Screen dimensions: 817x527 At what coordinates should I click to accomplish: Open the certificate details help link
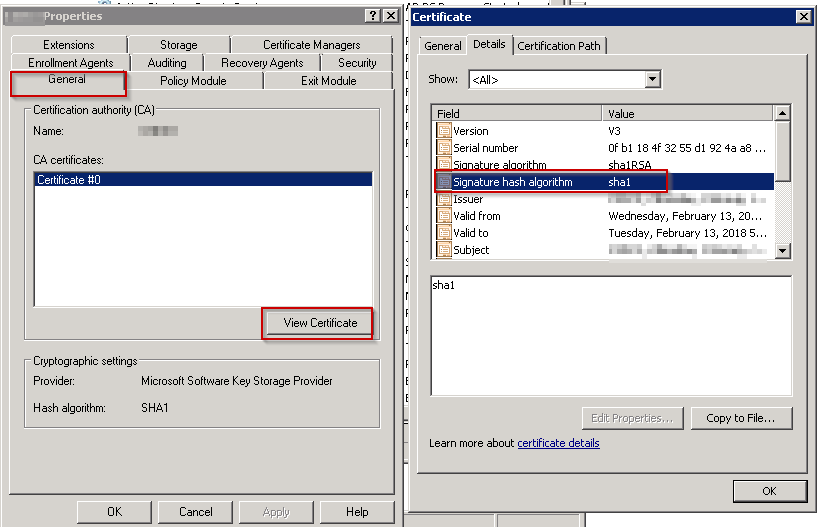558,443
